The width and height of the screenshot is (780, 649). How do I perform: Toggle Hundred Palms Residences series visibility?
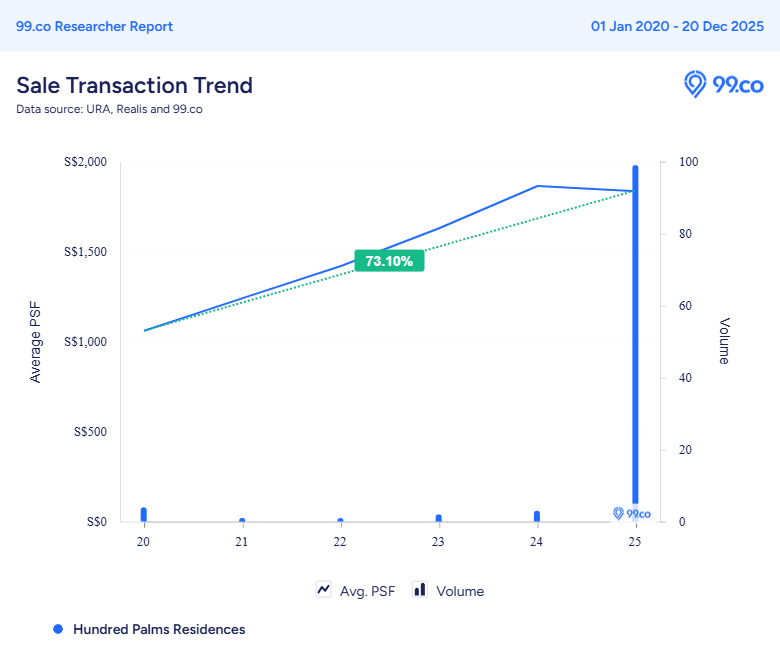point(158,629)
